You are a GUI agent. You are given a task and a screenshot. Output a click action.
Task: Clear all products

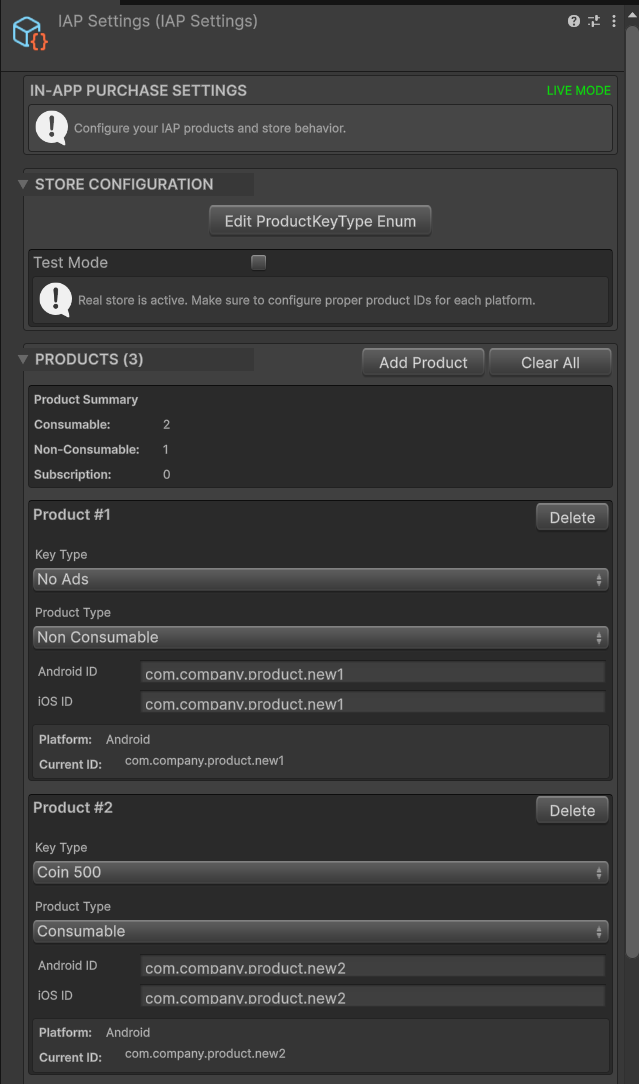coord(549,361)
